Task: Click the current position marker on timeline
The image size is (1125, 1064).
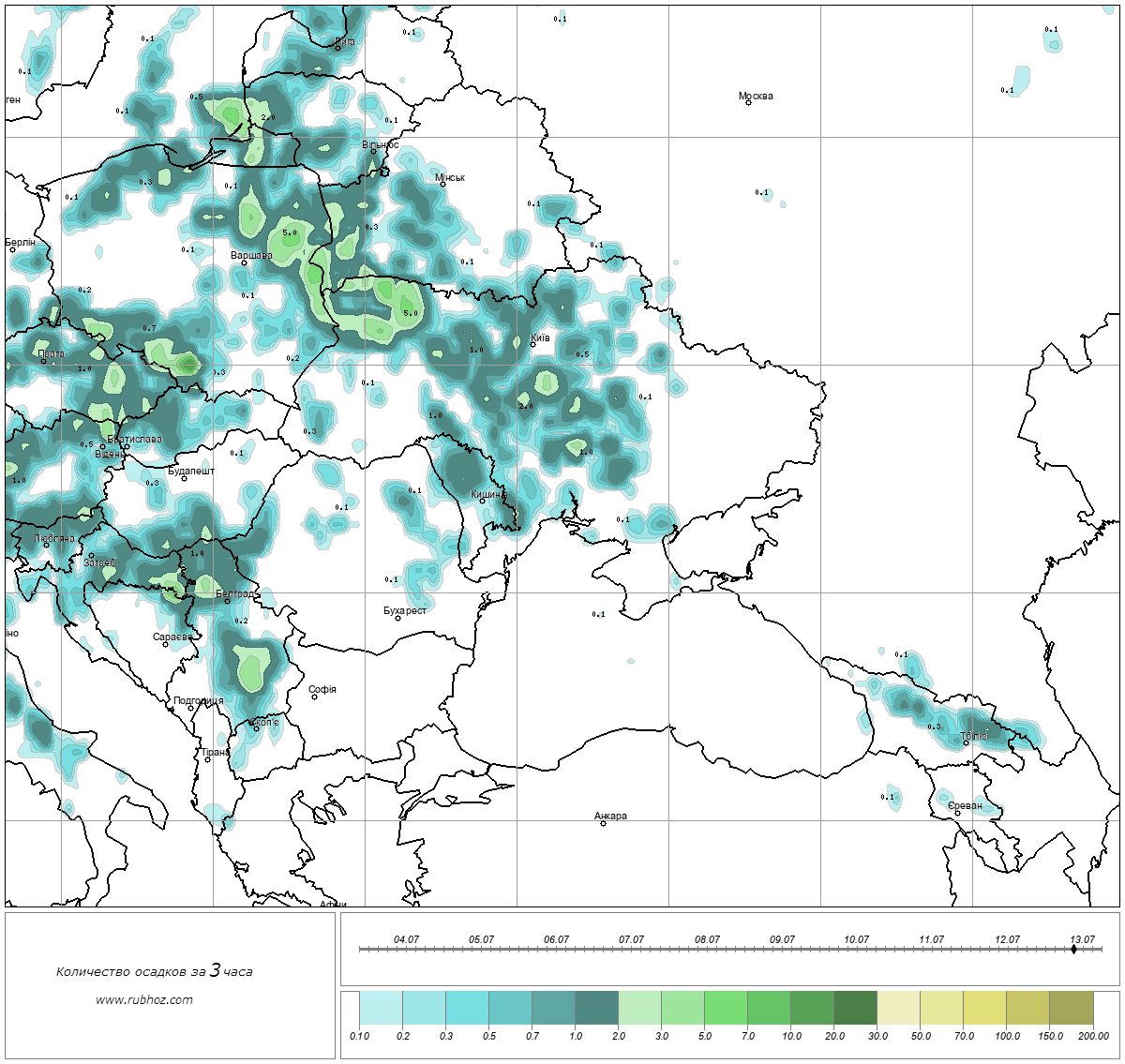Action: point(1073,950)
